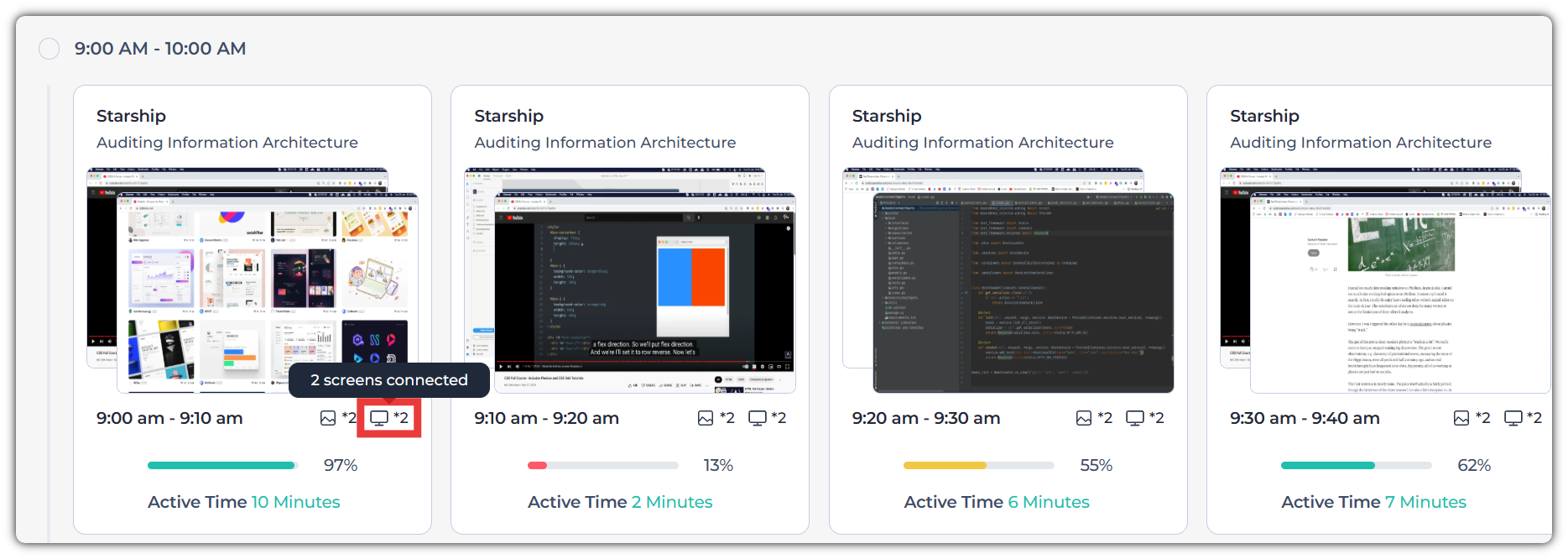The width and height of the screenshot is (1568, 559).
Task: Click screenshot count icon on 9:00 am card
Action: coord(328,418)
